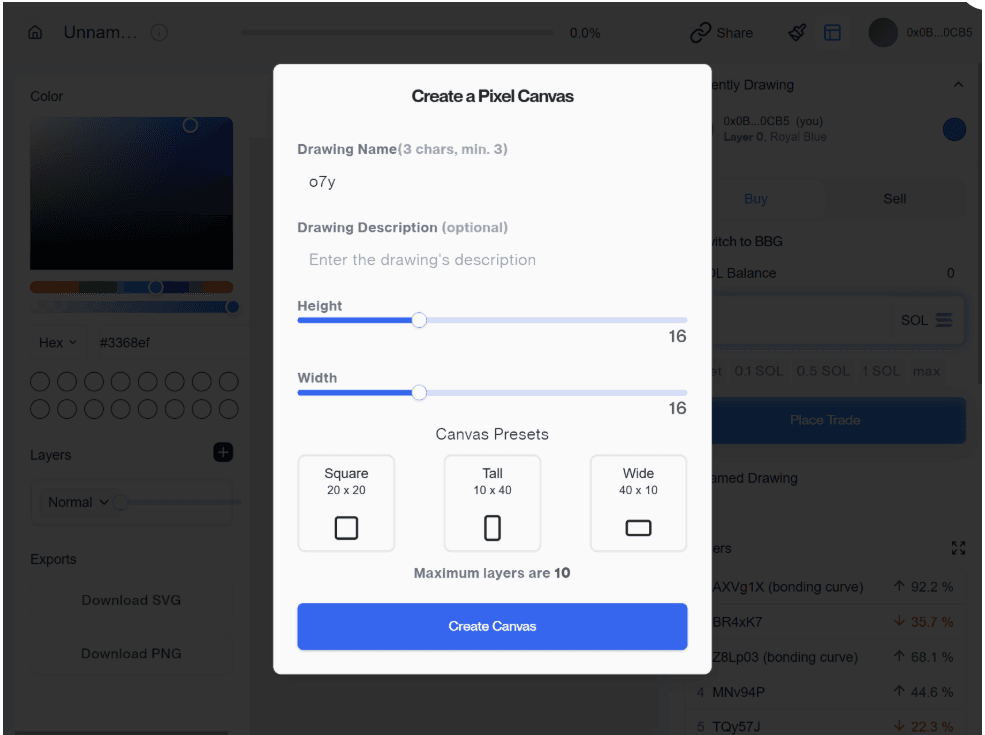Click the SOL currency stack icon
Screen dimensions: 985x735
tap(944, 320)
